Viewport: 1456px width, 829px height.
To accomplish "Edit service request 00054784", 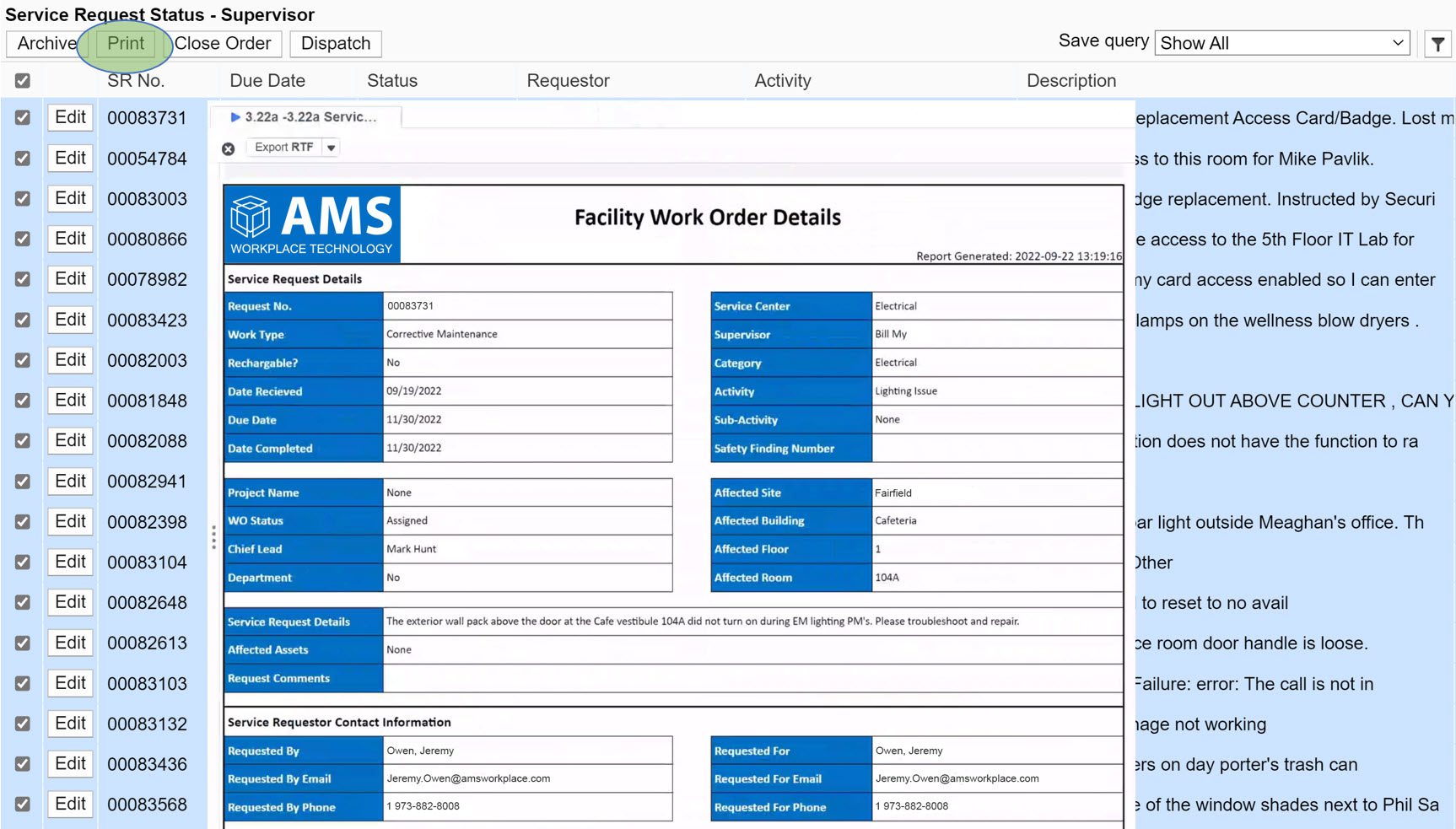I will tap(70, 159).
